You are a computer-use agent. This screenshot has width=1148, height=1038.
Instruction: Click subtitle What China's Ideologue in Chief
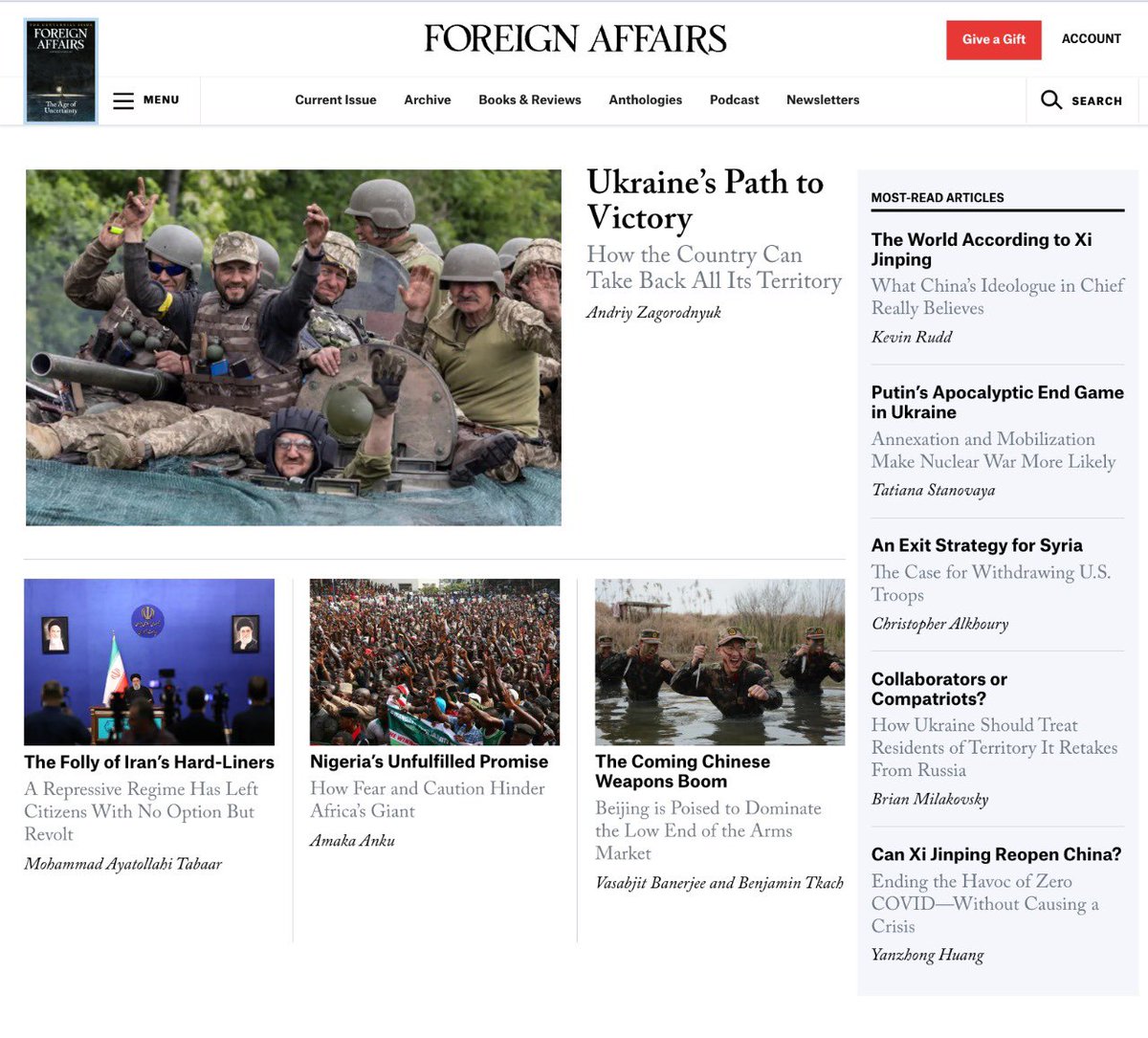(x=998, y=297)
